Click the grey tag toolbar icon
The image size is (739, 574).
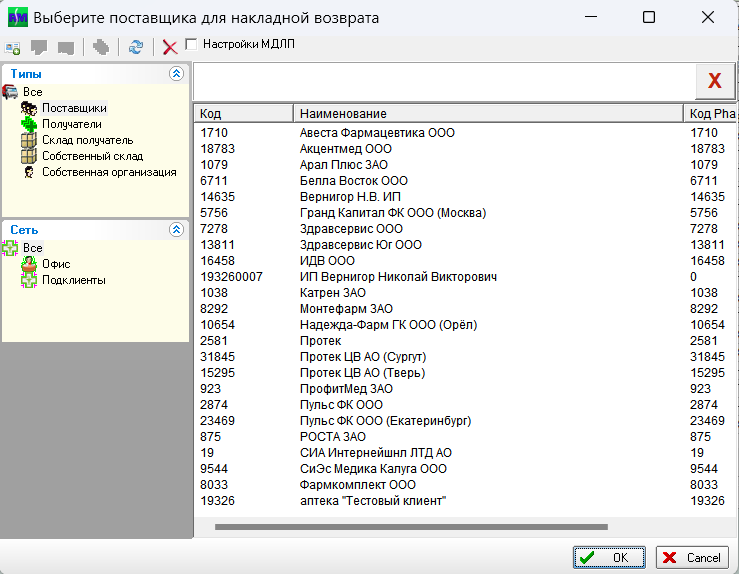point(101,47)
